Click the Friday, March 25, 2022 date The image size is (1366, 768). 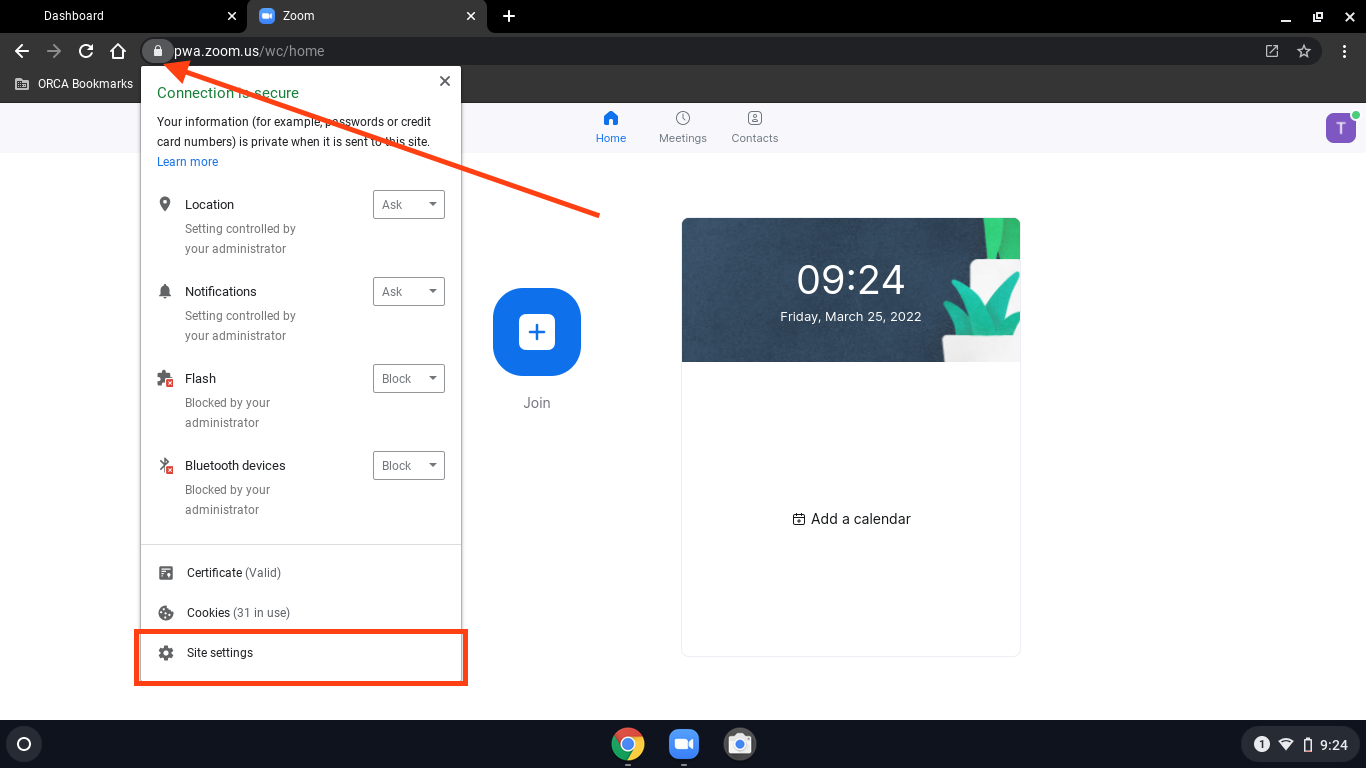(x=851, y=316)
